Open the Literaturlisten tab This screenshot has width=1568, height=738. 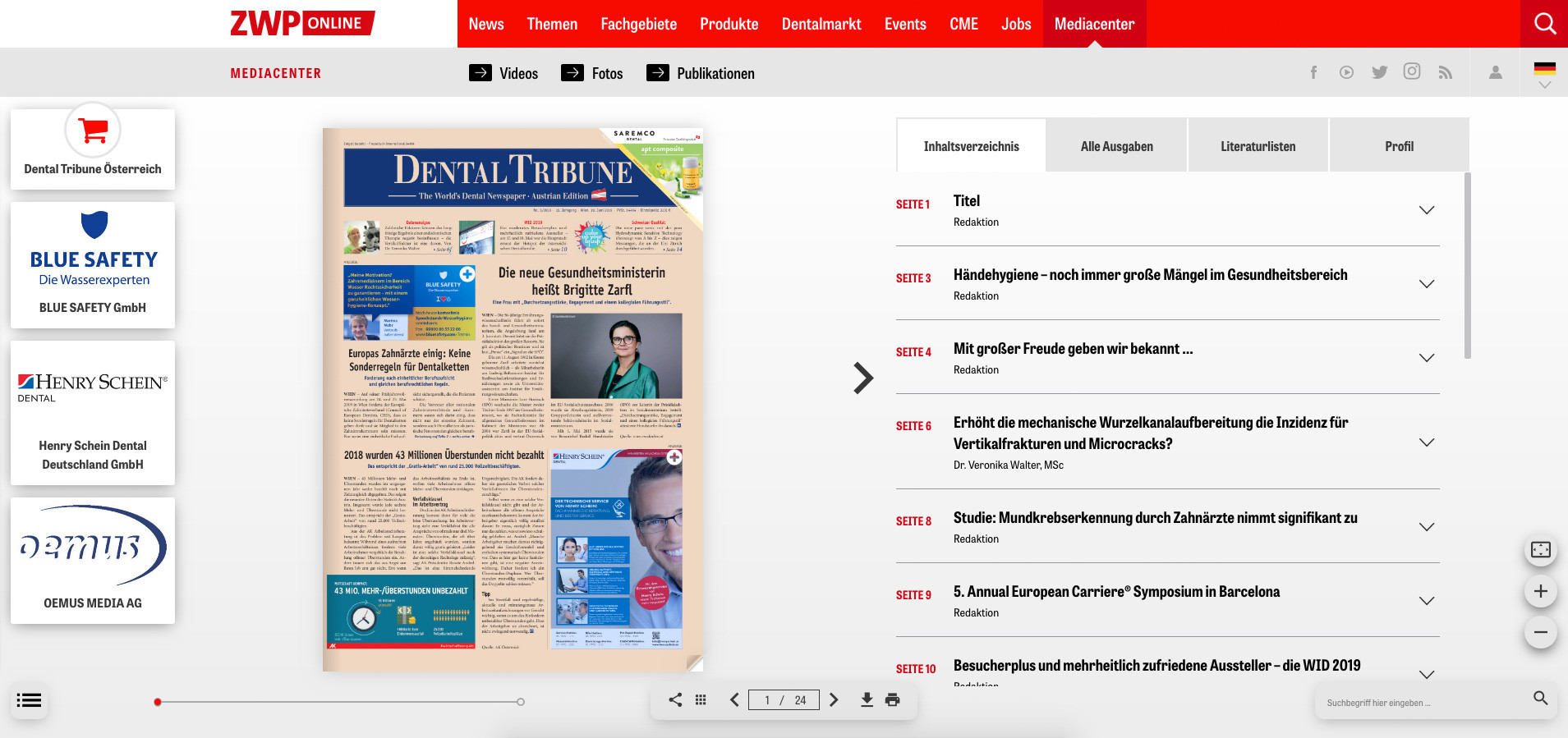pyautogui.click(x=1258, y=145)
